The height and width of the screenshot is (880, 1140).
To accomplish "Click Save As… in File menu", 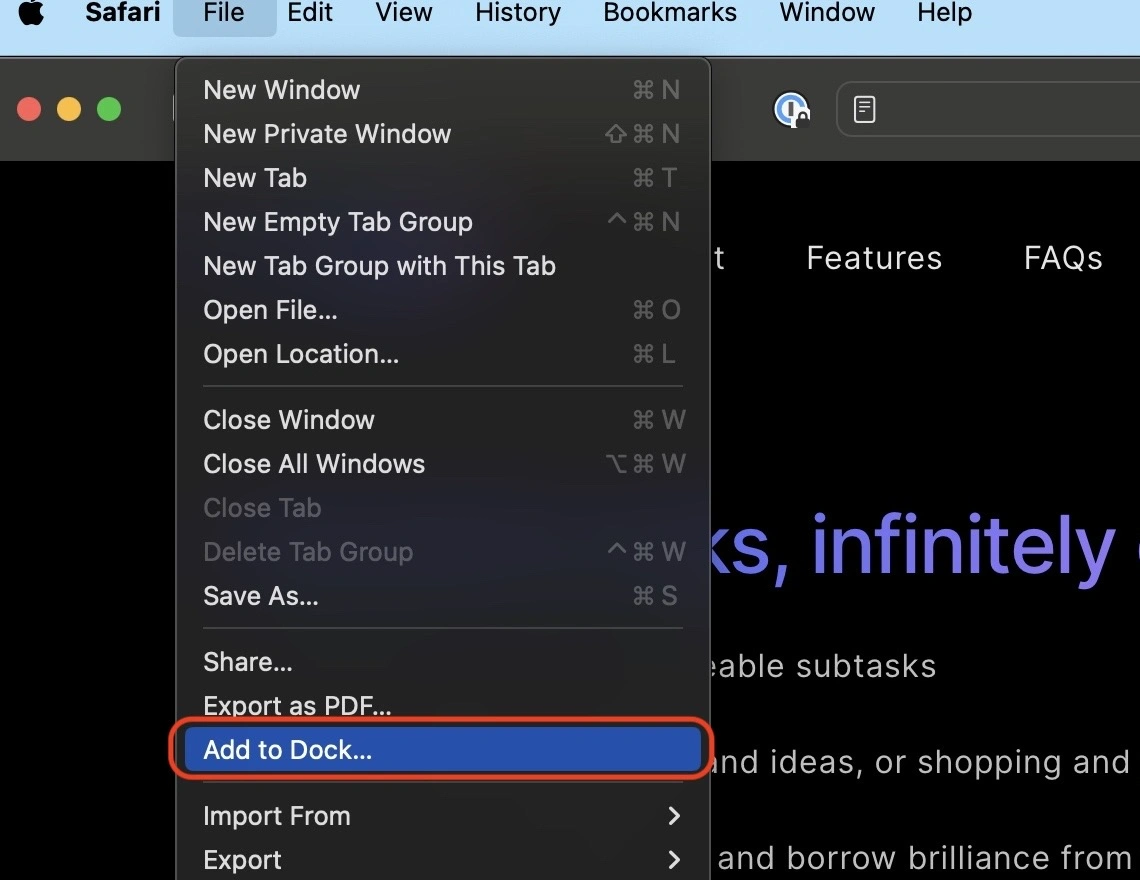I will pyautogui.click(x=261, y=596).
